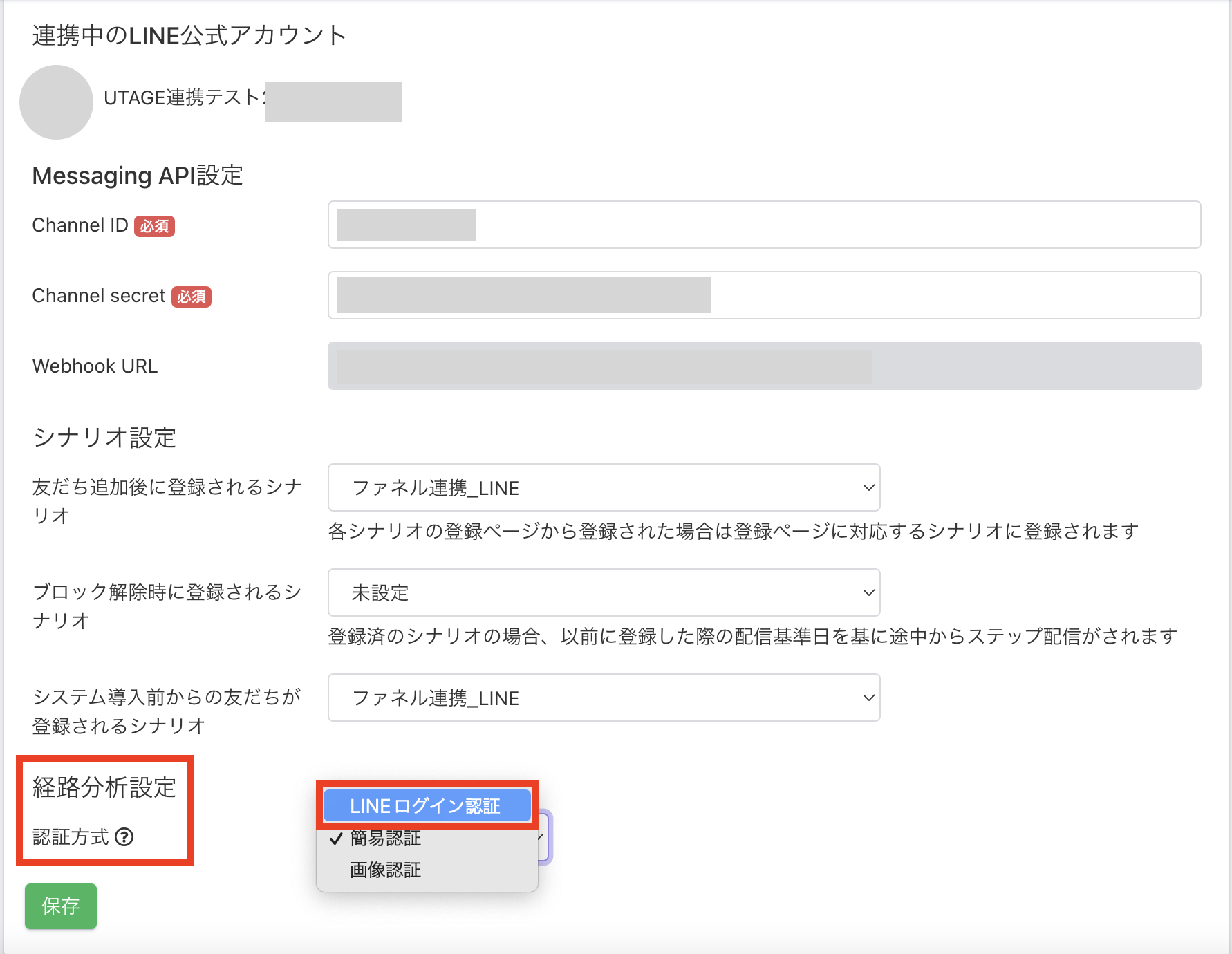Click the Channel ID label text

[80, 225]
